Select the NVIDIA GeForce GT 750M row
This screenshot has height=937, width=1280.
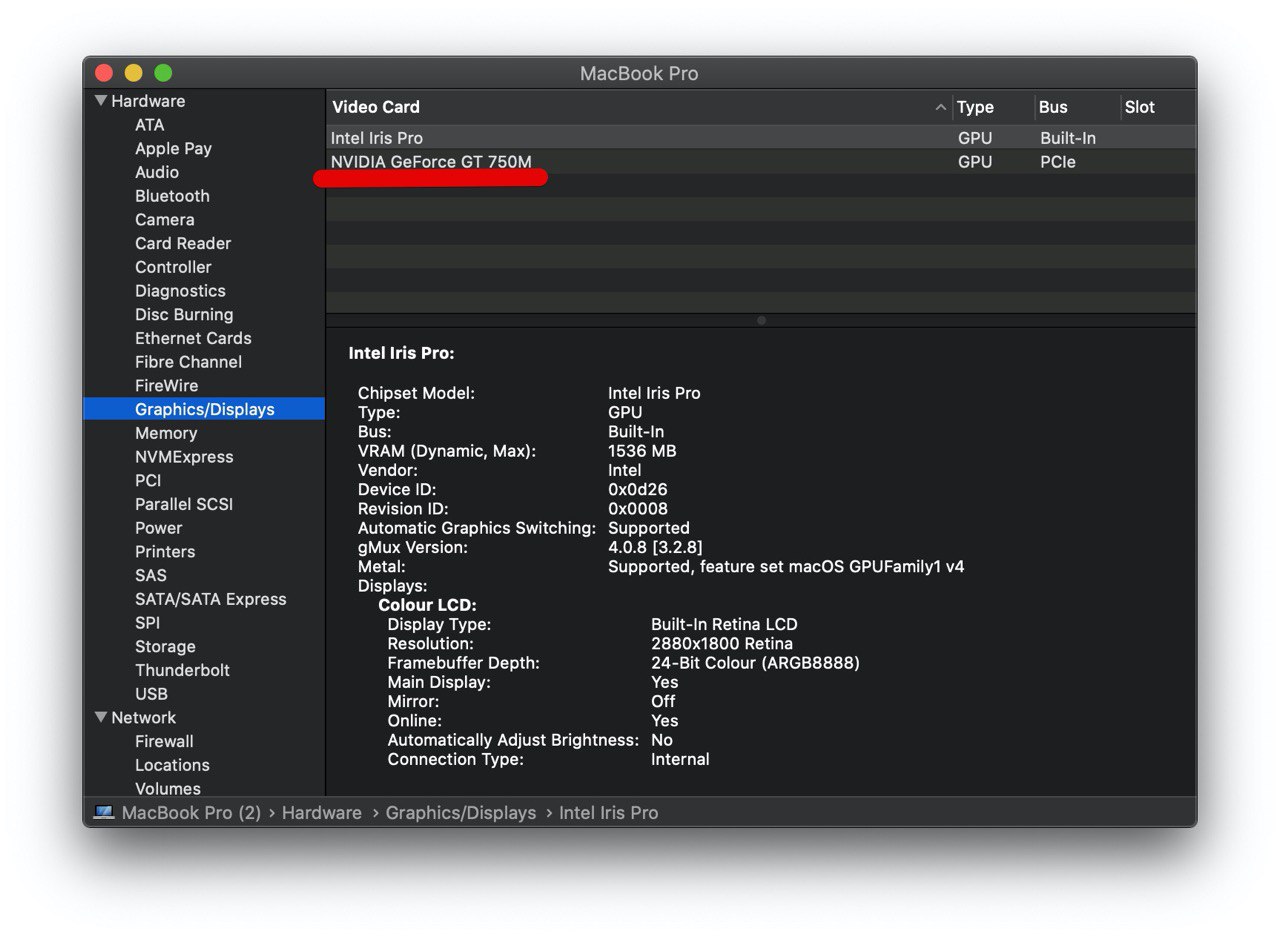click(761, 162)
